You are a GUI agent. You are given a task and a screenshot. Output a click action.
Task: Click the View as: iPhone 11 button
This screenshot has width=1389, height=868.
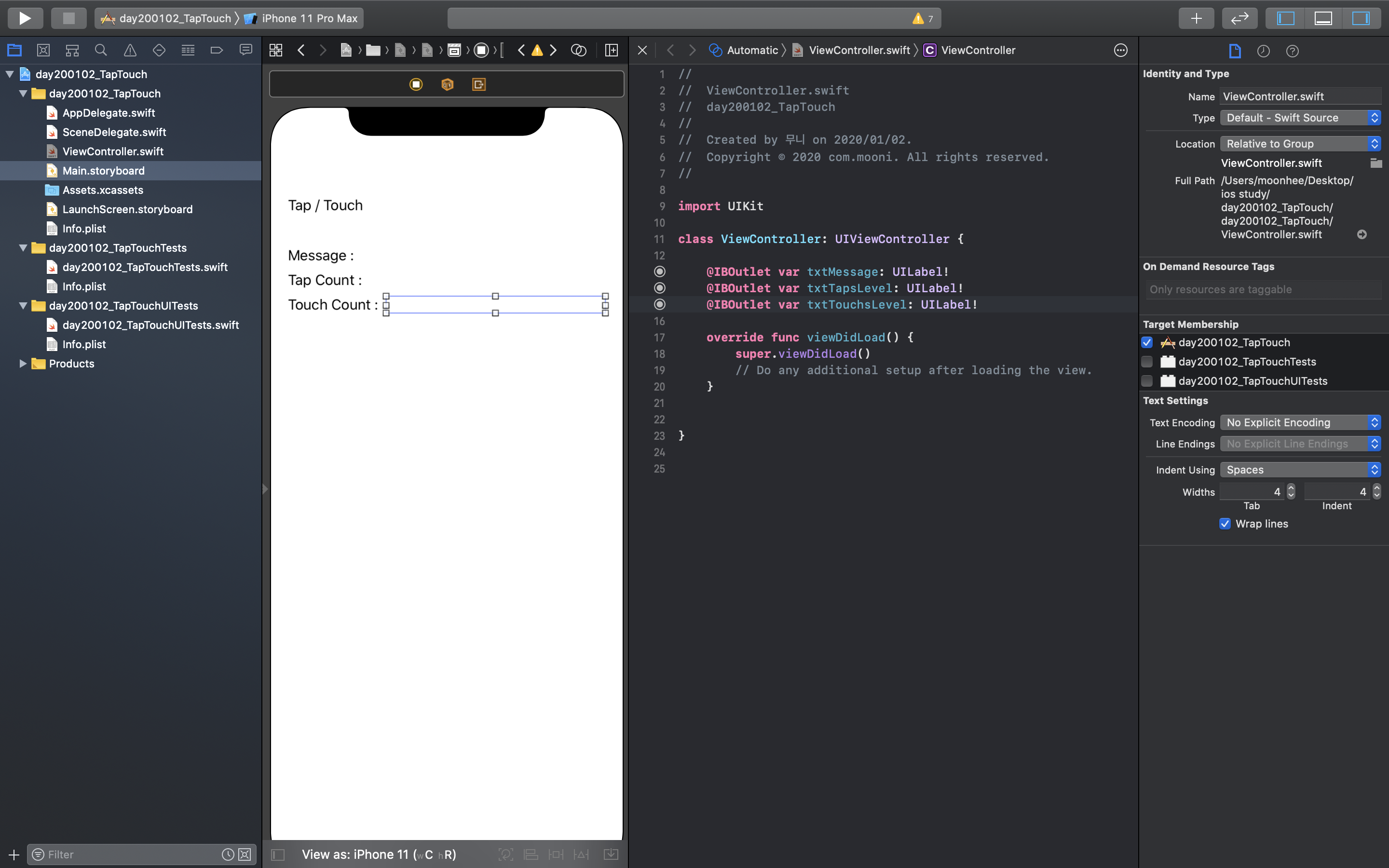click(x=379, y=854)
